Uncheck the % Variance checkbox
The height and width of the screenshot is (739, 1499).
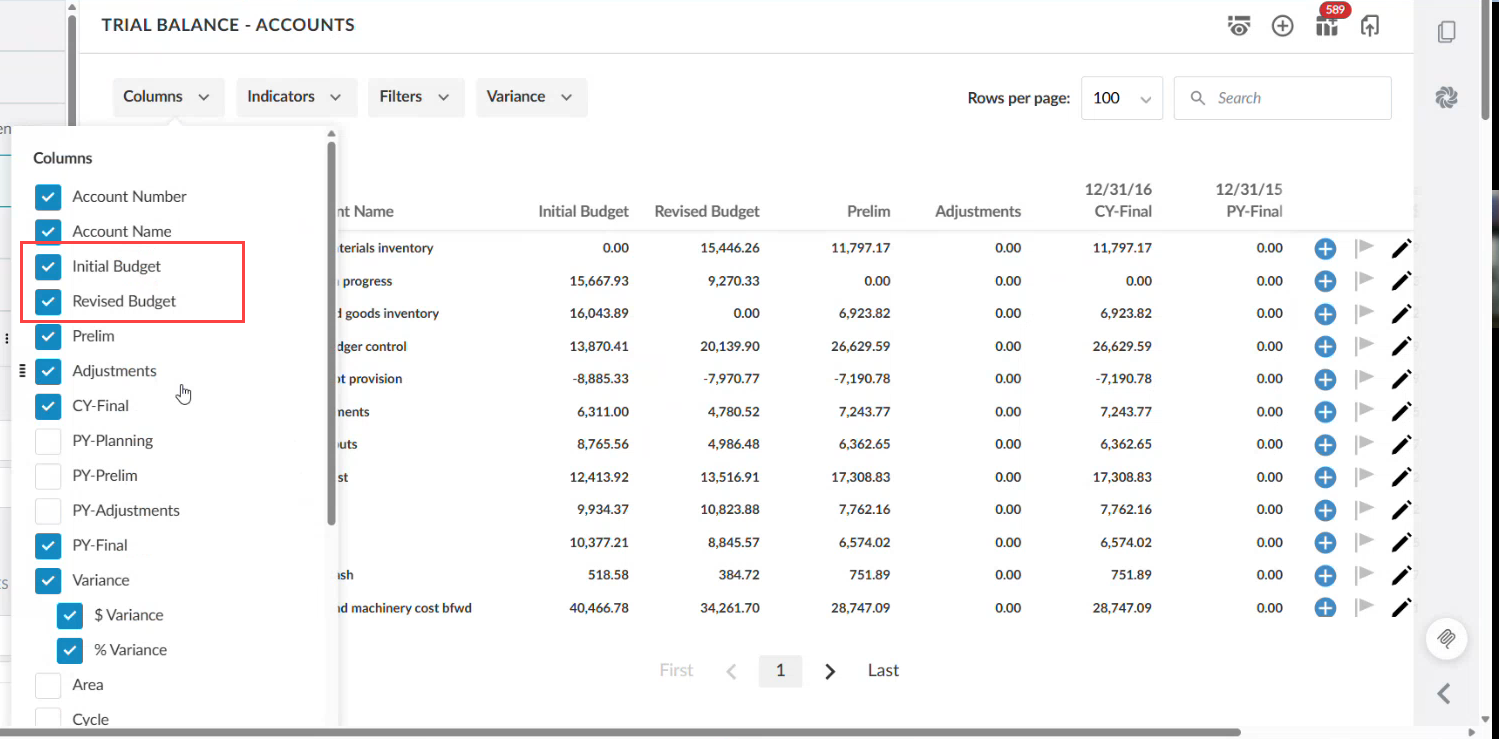point(70,650)
